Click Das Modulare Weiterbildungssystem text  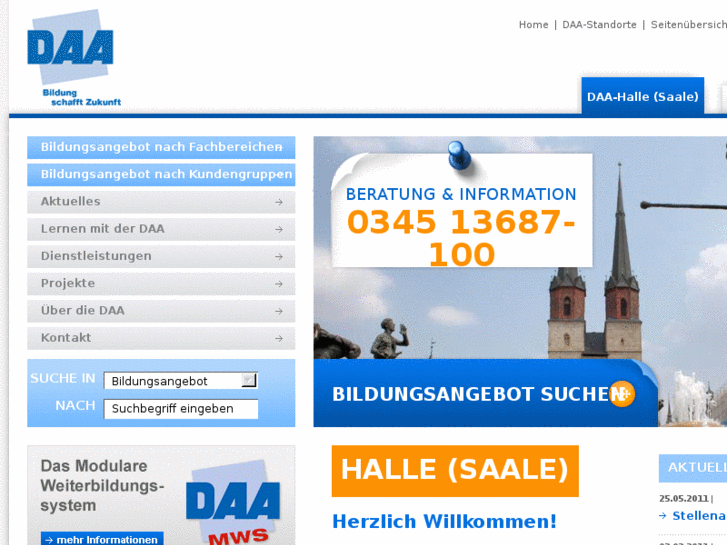102,486
